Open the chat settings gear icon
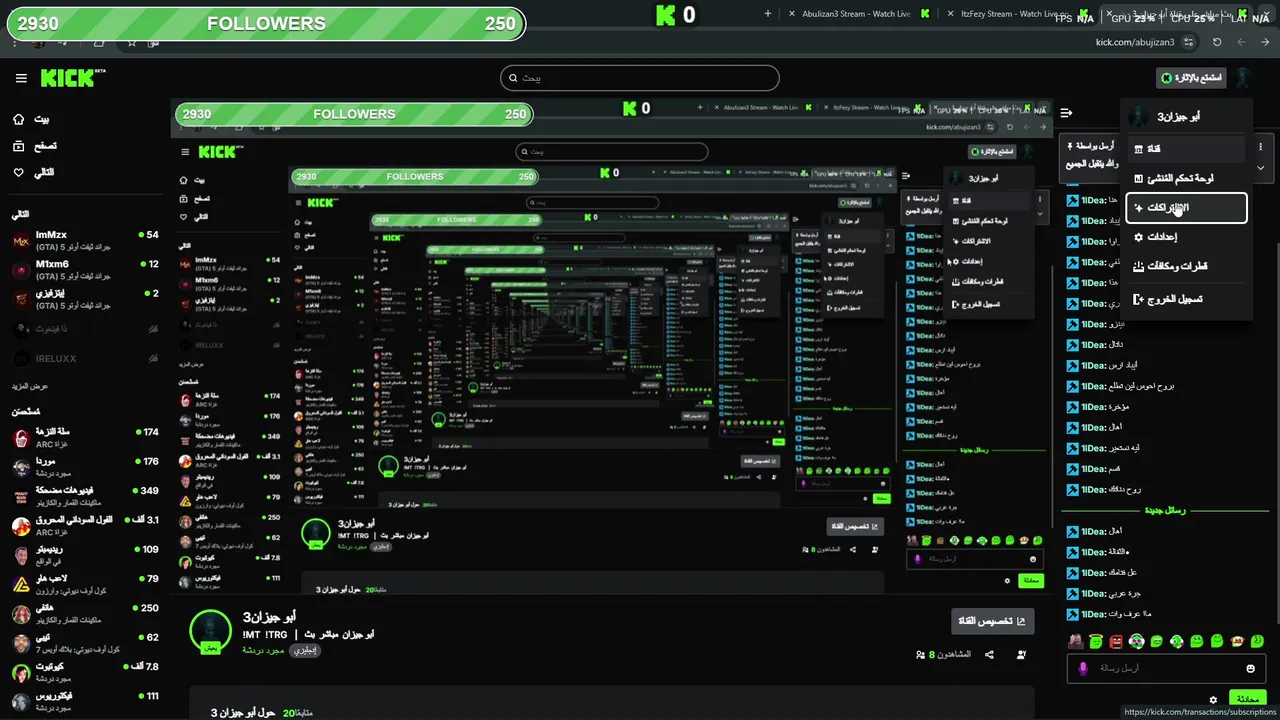Viewport: 1280px width, 720px height. click(1213, 699)
